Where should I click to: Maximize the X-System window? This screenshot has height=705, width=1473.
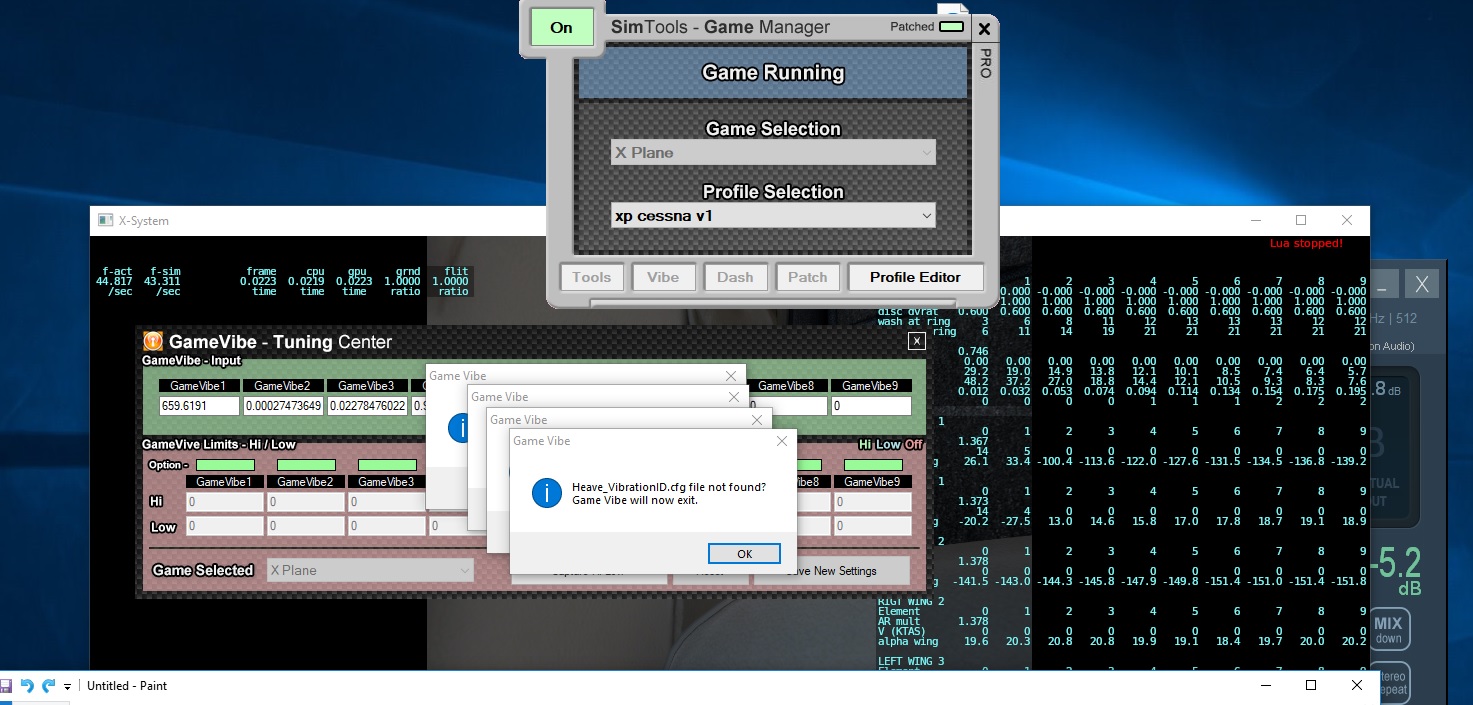(x=1301, y=220)
